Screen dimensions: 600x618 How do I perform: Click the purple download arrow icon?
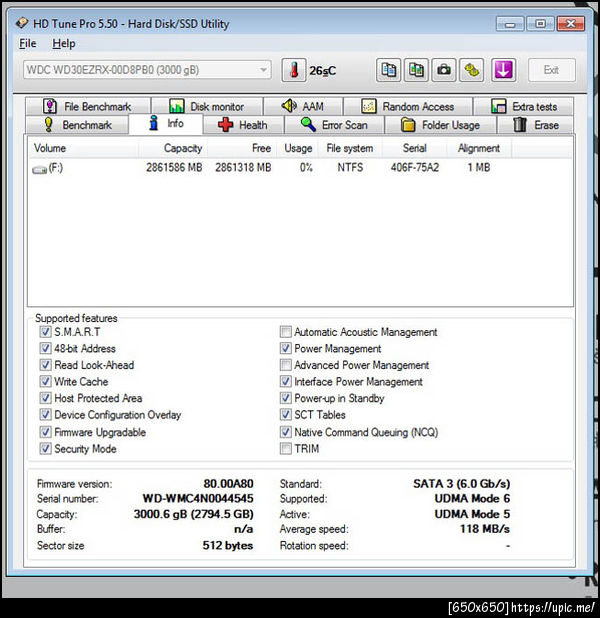tap(503, 70)
